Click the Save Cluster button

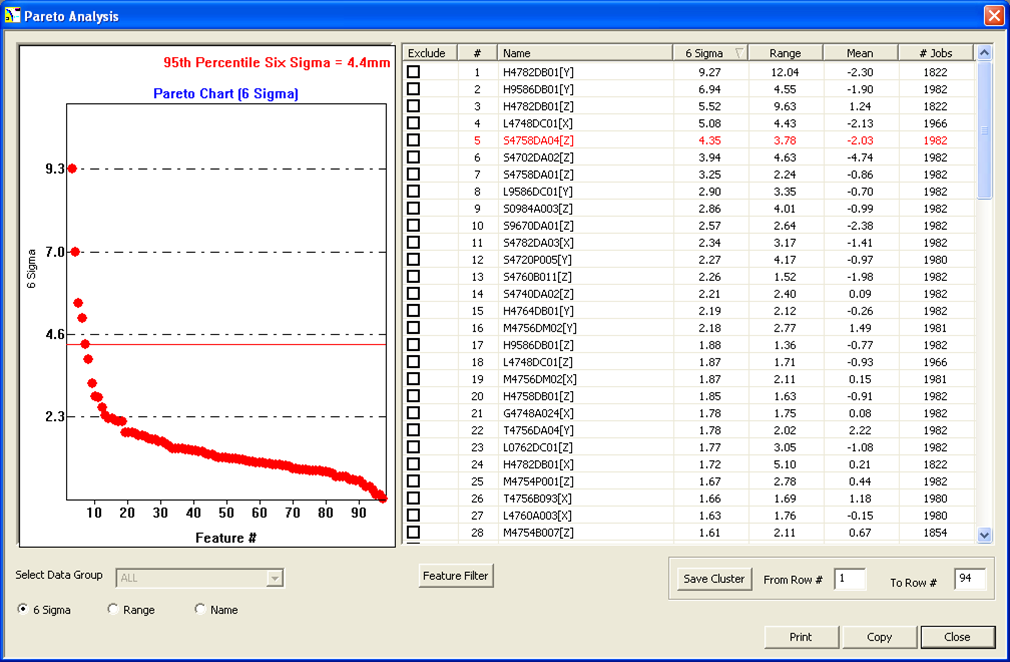[x=713, y=578]
